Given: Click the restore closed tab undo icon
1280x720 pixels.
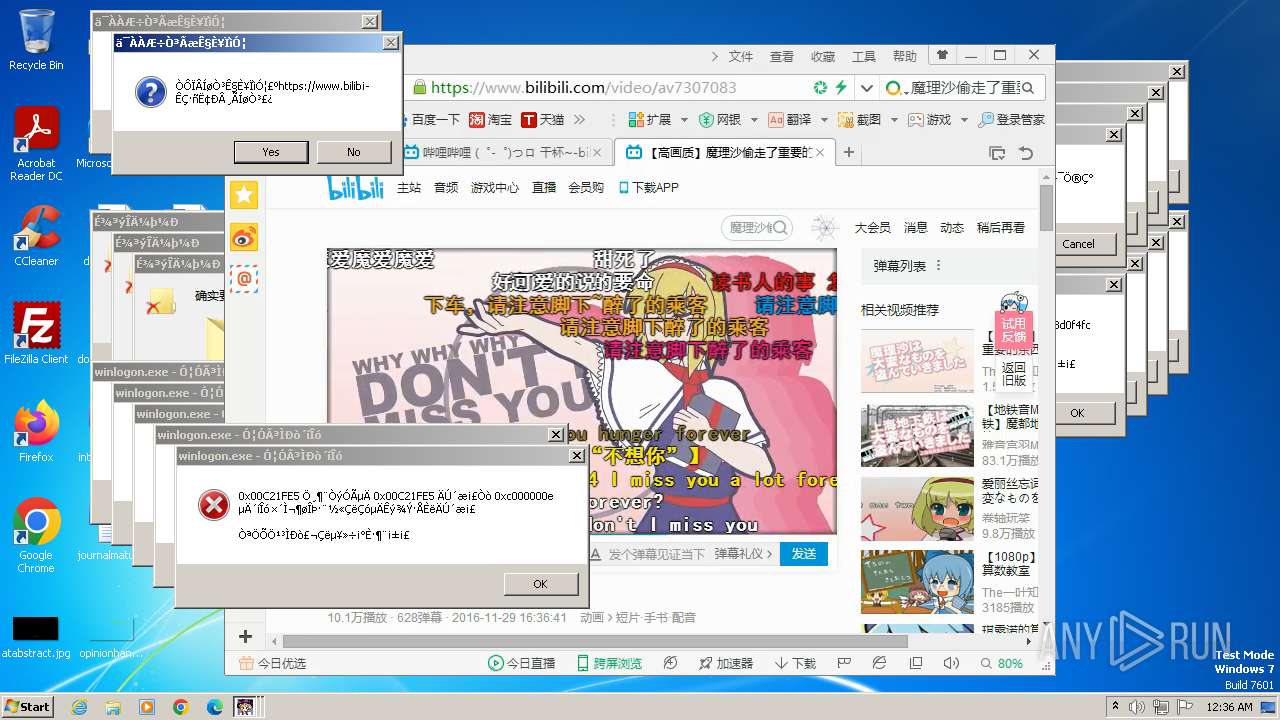Looking at the screenshot, I should click(x=1025, y=153).
